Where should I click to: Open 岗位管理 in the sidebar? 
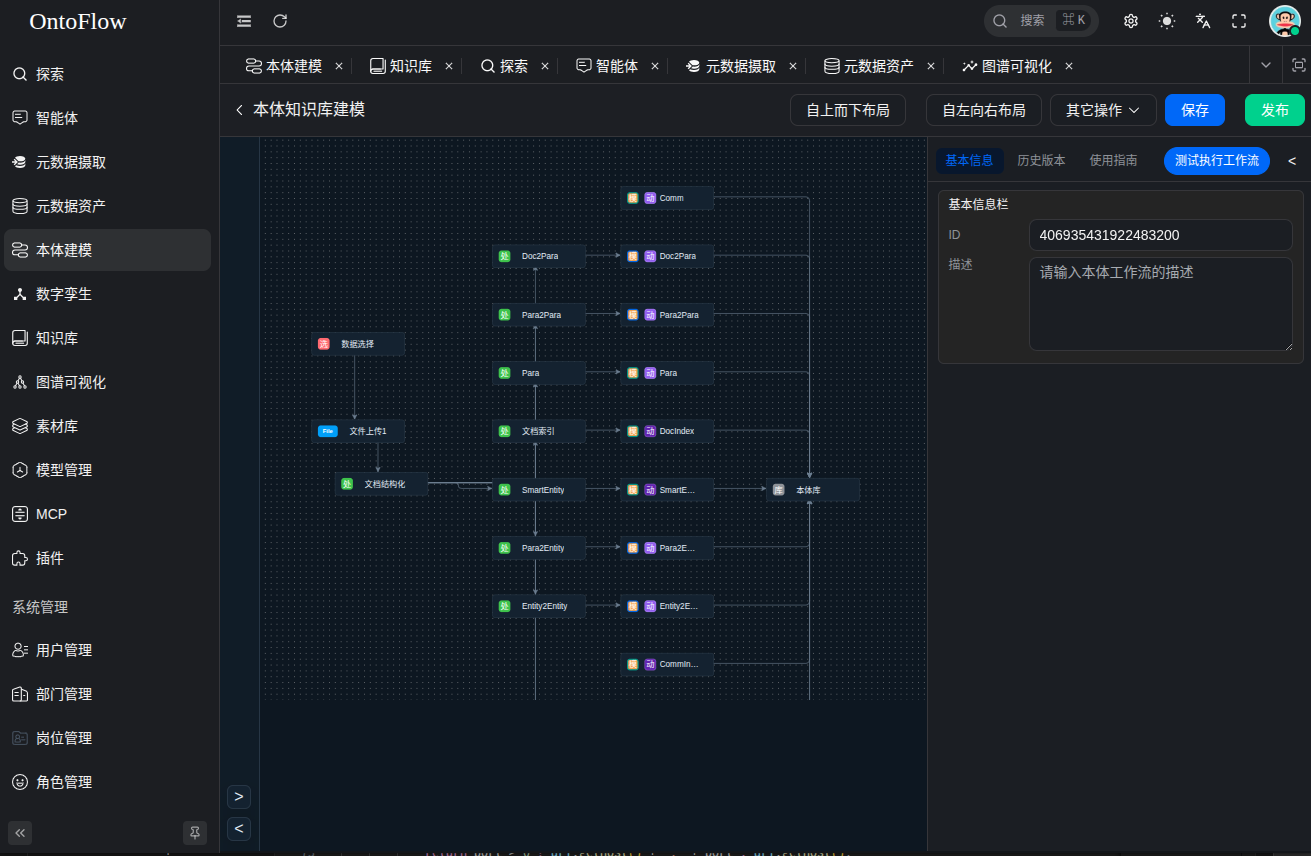(107, 738)
